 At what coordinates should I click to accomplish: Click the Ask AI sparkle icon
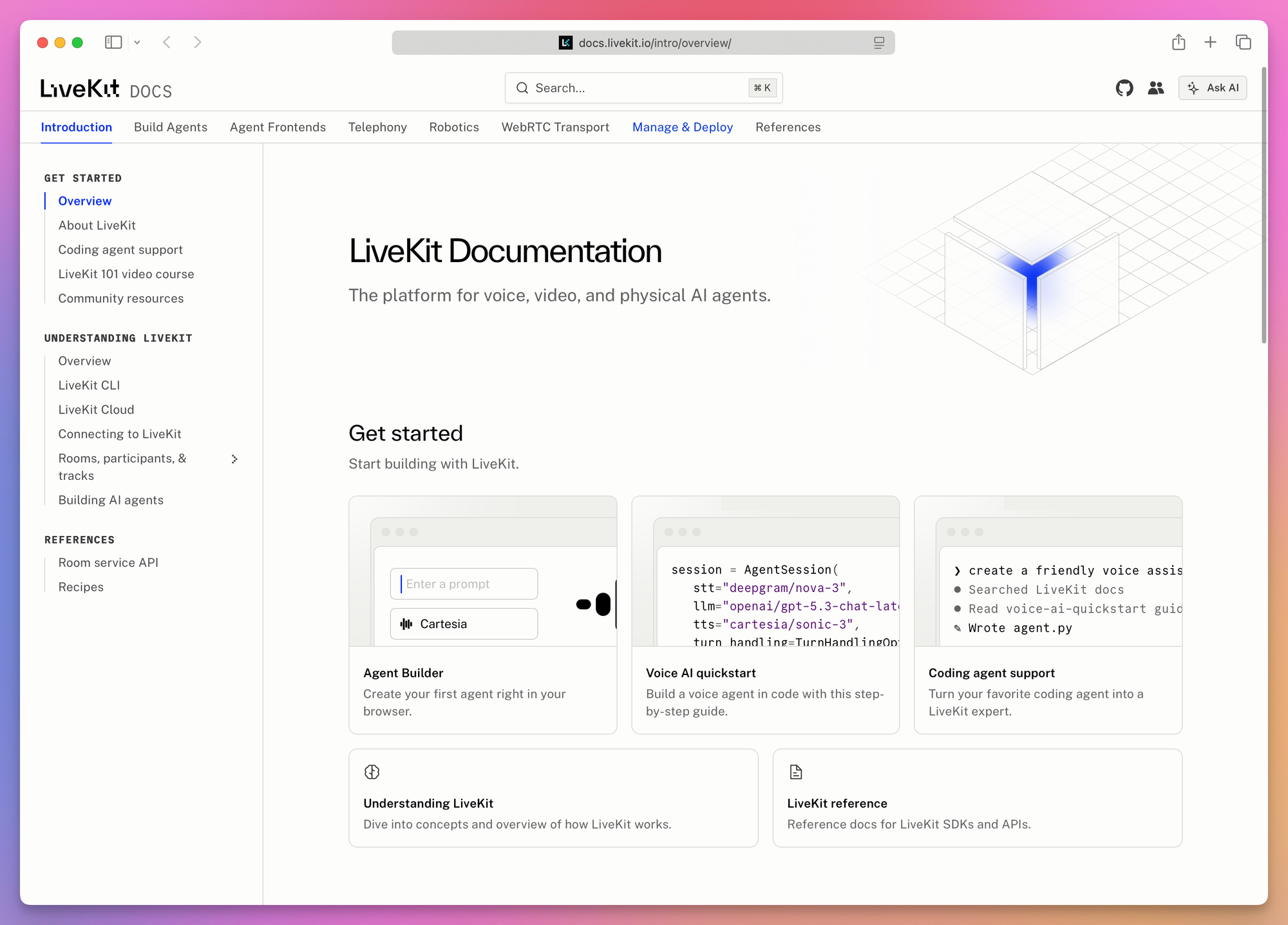coord(1193,88)
